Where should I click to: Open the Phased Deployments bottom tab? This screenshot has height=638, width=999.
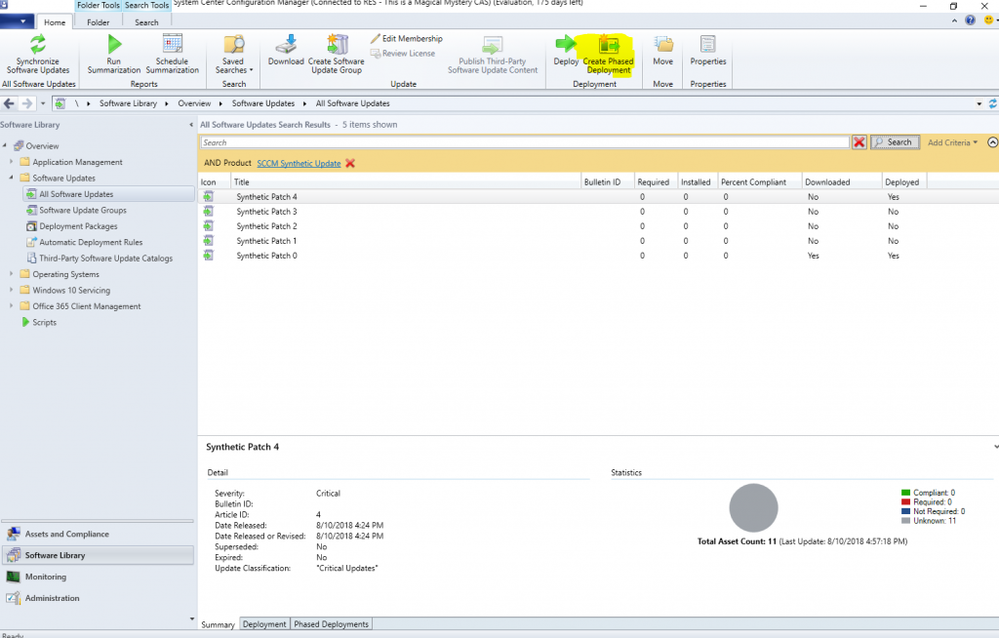click(x=331, y=624)
